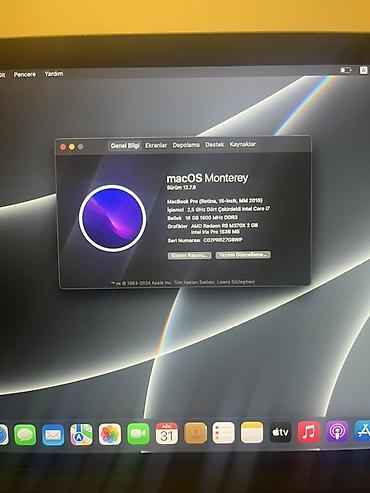This screenshot has width=370, height=493.
Task: Click the Intel Iris Pro 1536 MB line
Action: 215,232
